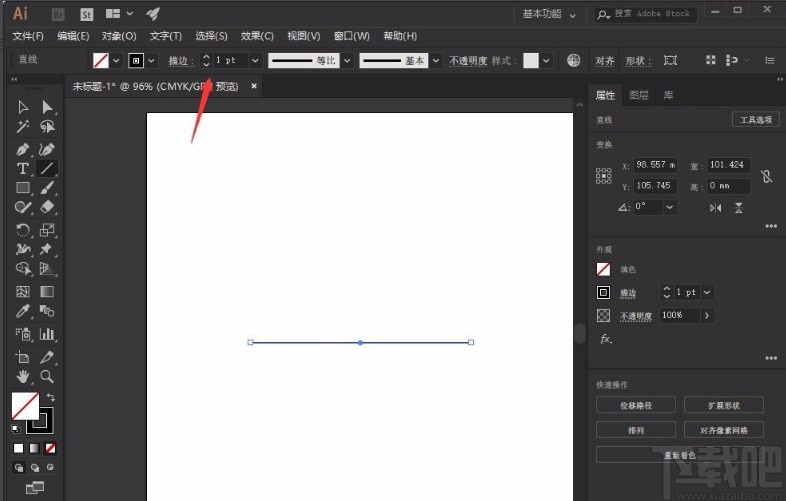Open the File menu
Screen dimensions: 786x501
[x=28, y=36]
